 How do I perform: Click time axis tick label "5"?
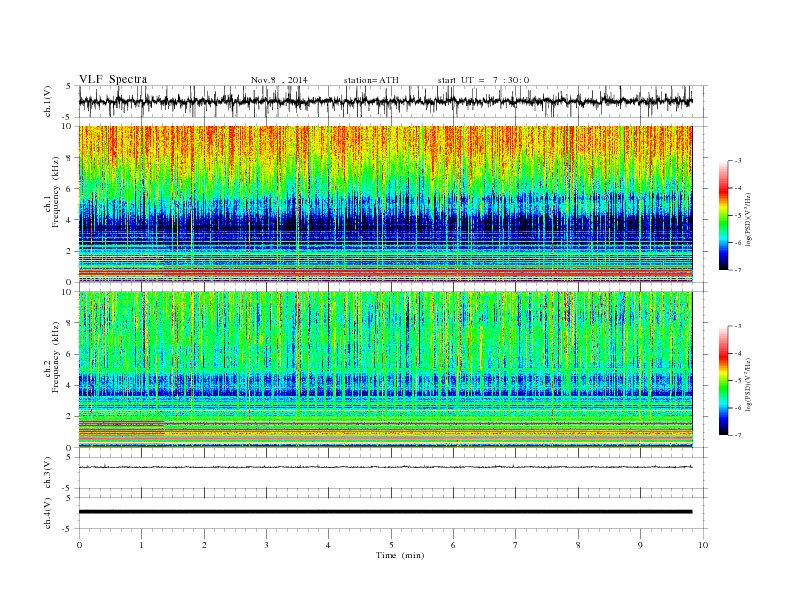tap(391, 545)
